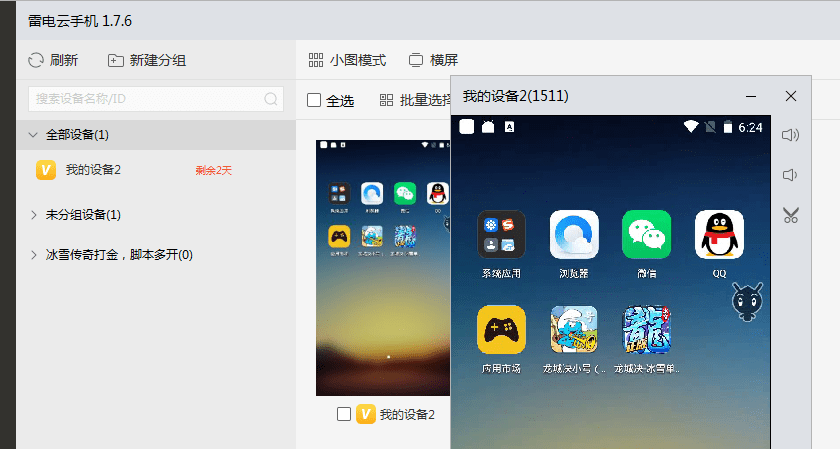Open the WeChat app in the device window
Viewport: 840px width, 449px height.
coord(646,235)
